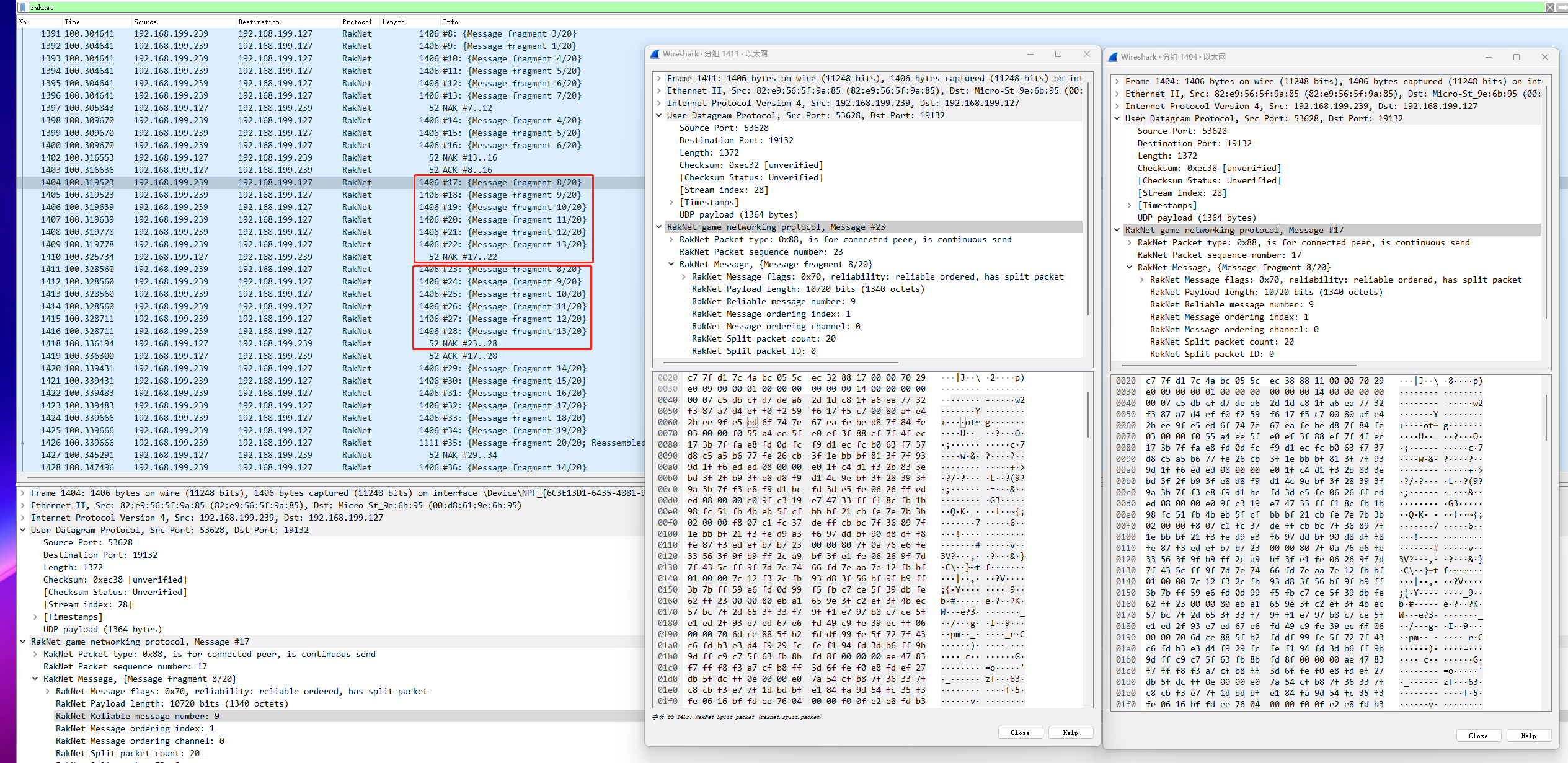Expand Ethernet II in the packet 1411 window
The height and width of the screenshot is (763, 1568).
pos(659,90)
